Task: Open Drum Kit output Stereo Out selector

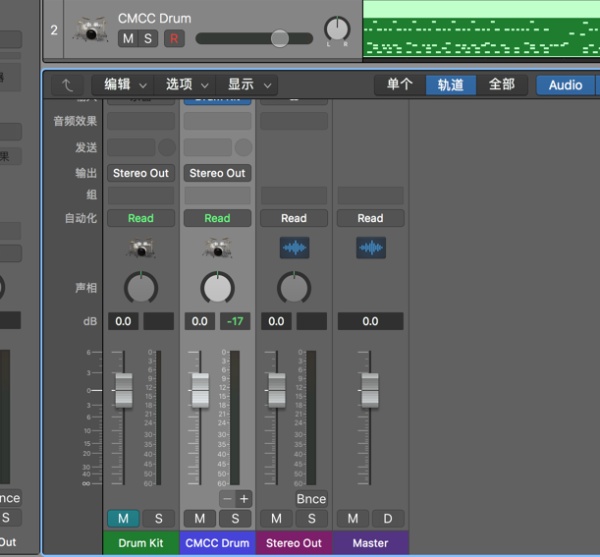Action: click(141, 173)
